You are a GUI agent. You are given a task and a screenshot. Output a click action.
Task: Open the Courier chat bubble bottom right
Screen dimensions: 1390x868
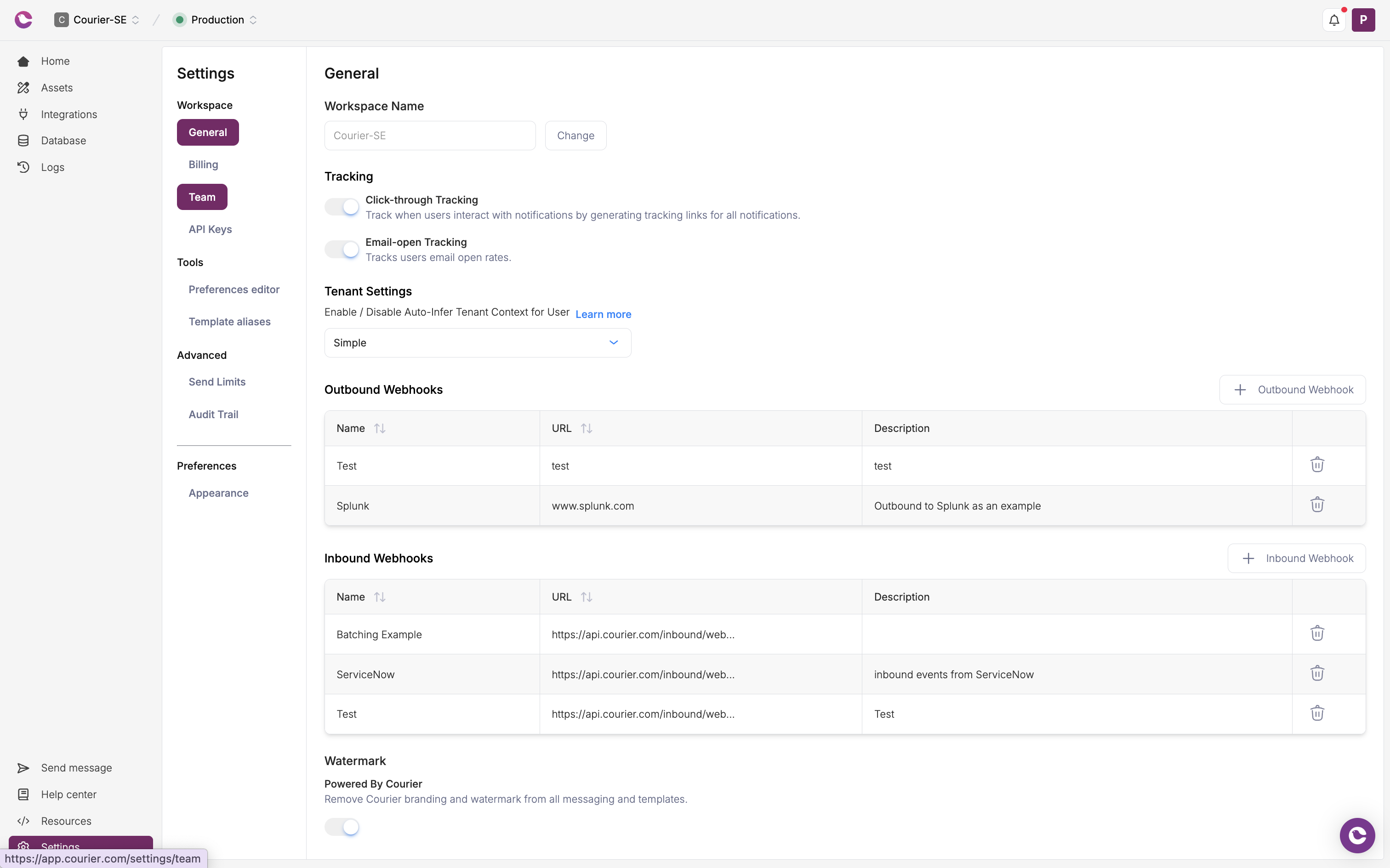pyautogui.click(x=1357, y=835)
